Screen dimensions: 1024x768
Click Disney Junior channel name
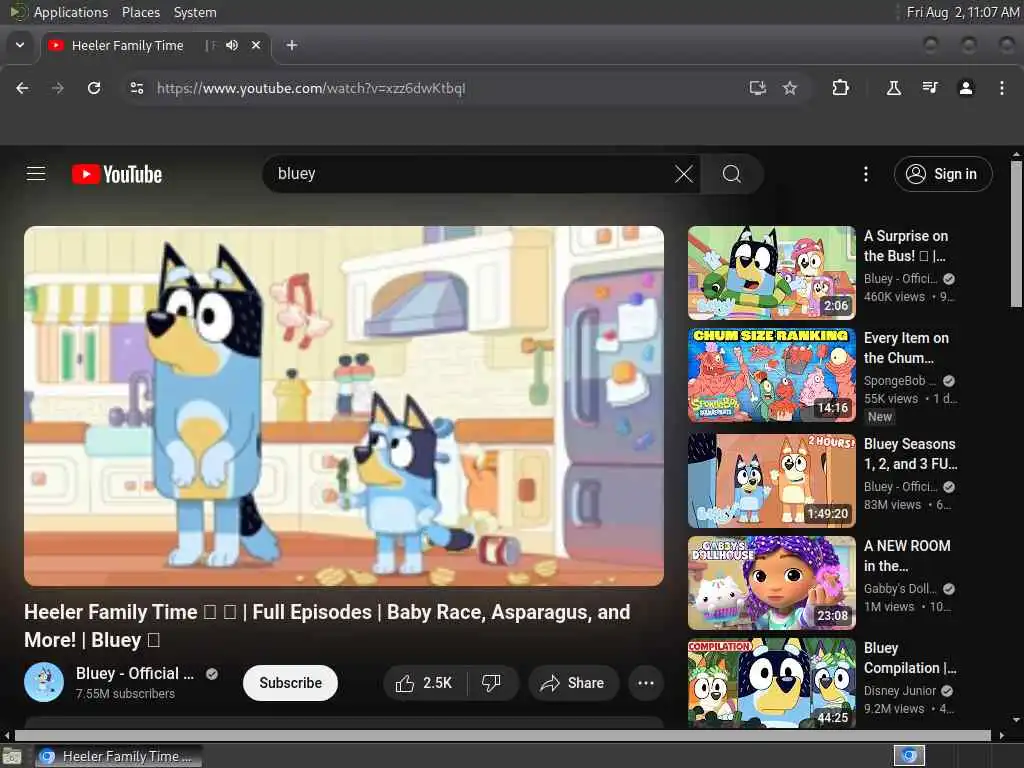900,691
